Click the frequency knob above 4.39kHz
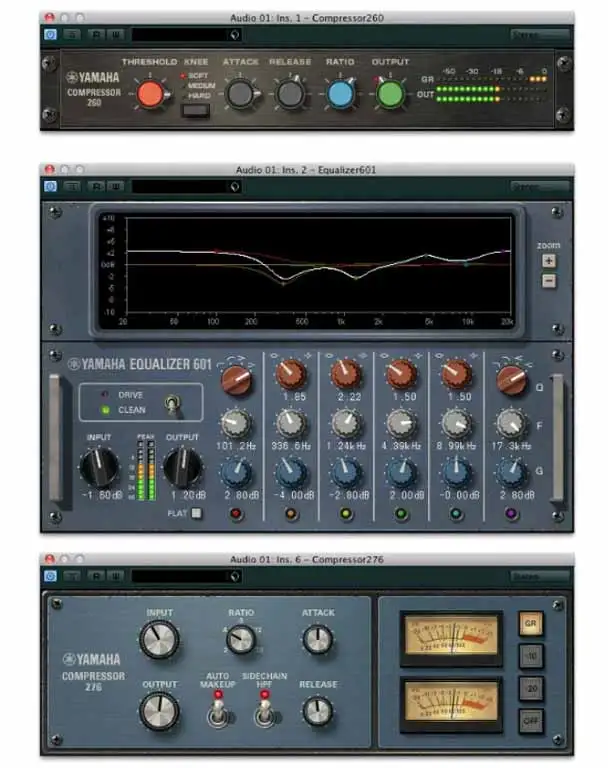The height and width of the screenshot is (768, 608). (401, 424)
